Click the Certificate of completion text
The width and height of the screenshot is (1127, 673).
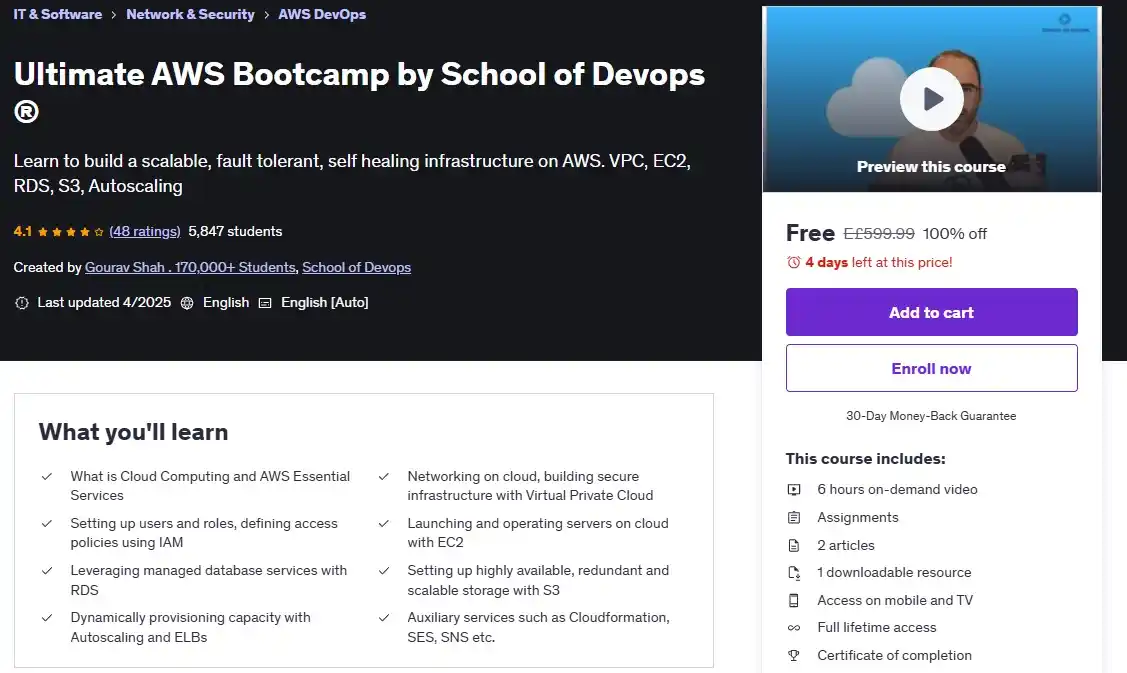[894, 656]
